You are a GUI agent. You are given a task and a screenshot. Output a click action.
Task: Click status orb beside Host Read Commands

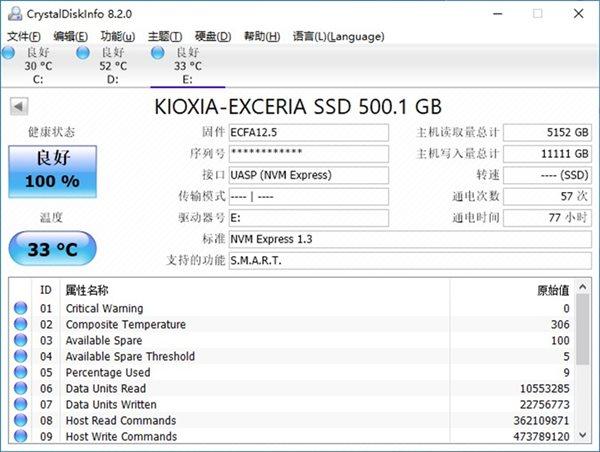click(21, 421)
